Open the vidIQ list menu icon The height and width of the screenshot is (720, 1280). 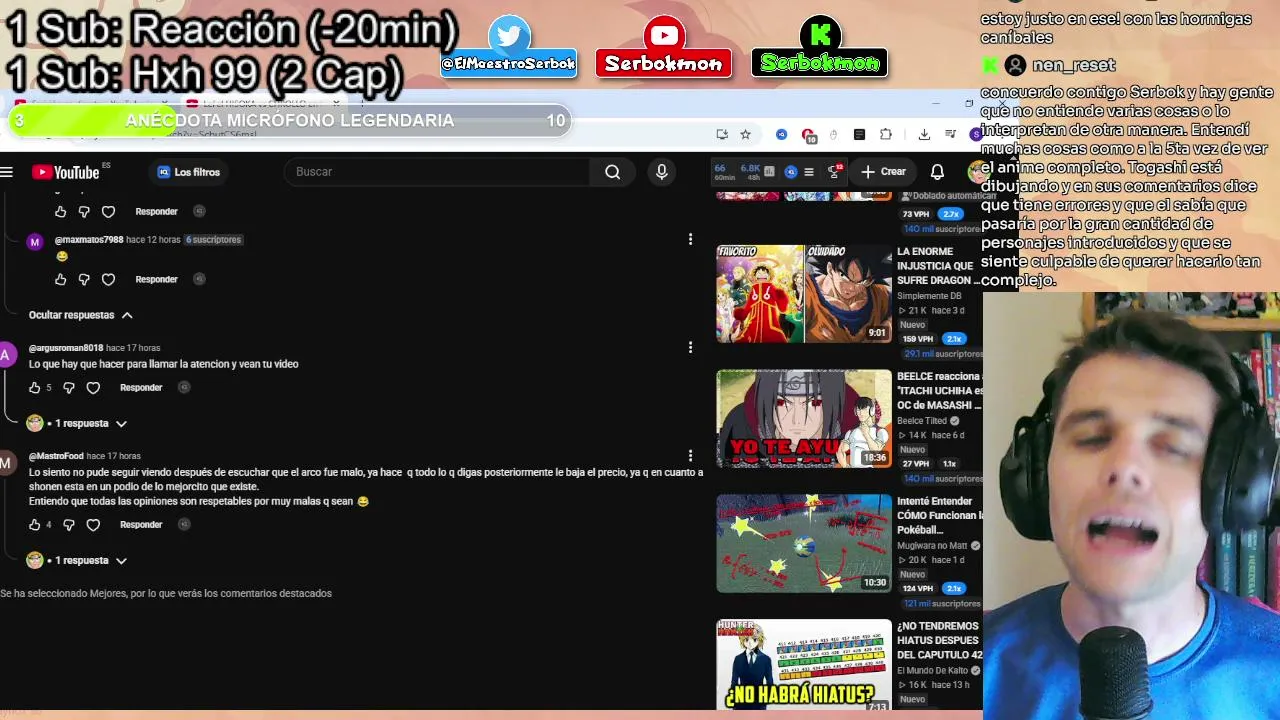click(x=809, y=172)
